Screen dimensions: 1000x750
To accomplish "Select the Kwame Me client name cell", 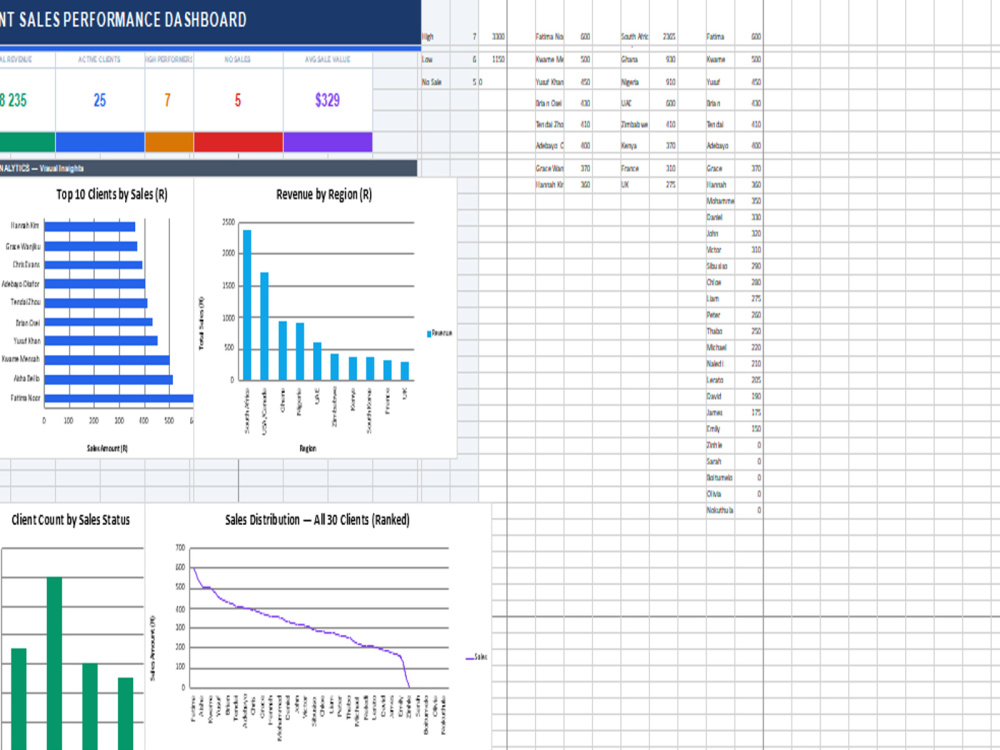I will pyautogui.click(x=549, y=59).
